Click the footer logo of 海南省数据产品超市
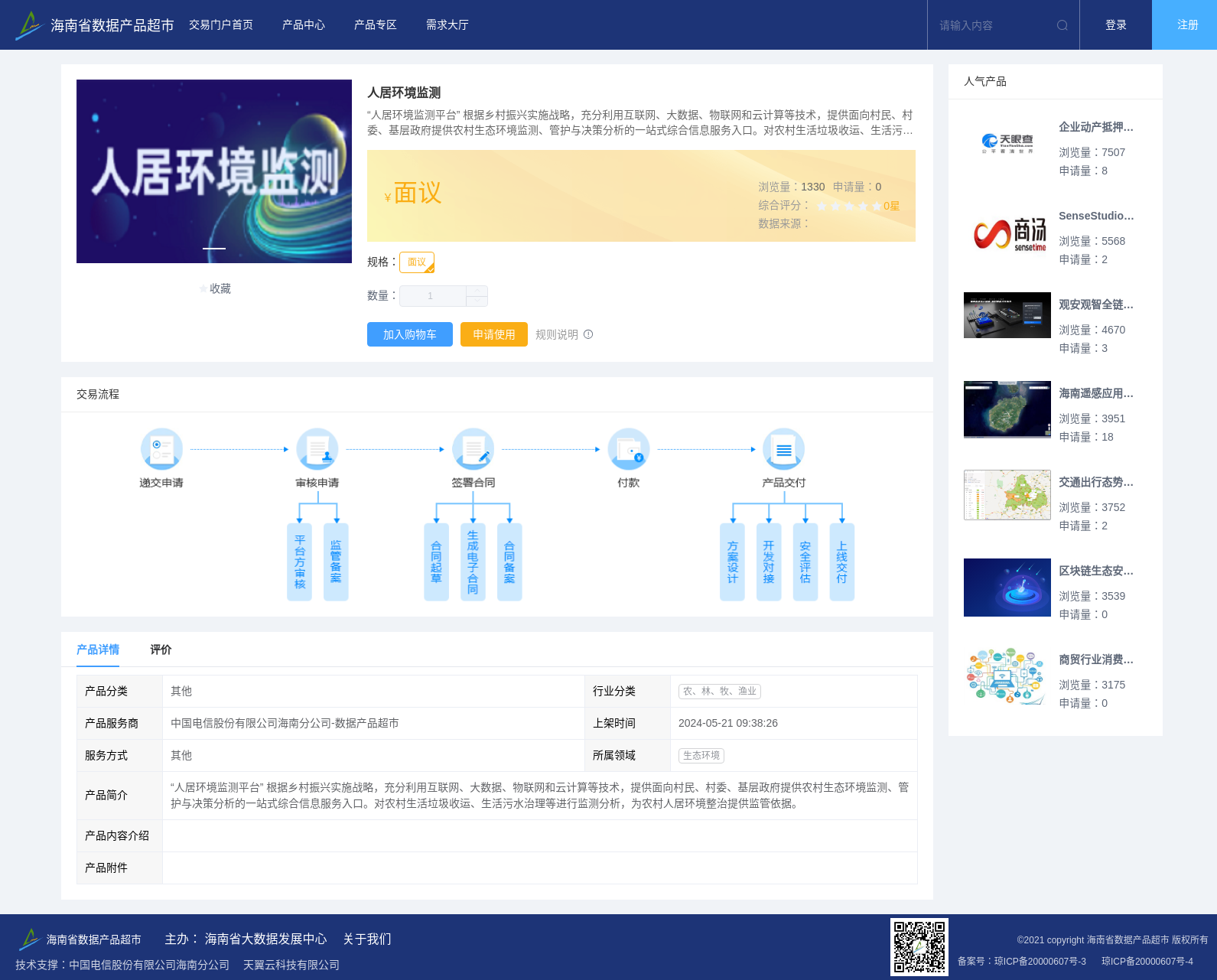1217x980 pixels. 30,939
